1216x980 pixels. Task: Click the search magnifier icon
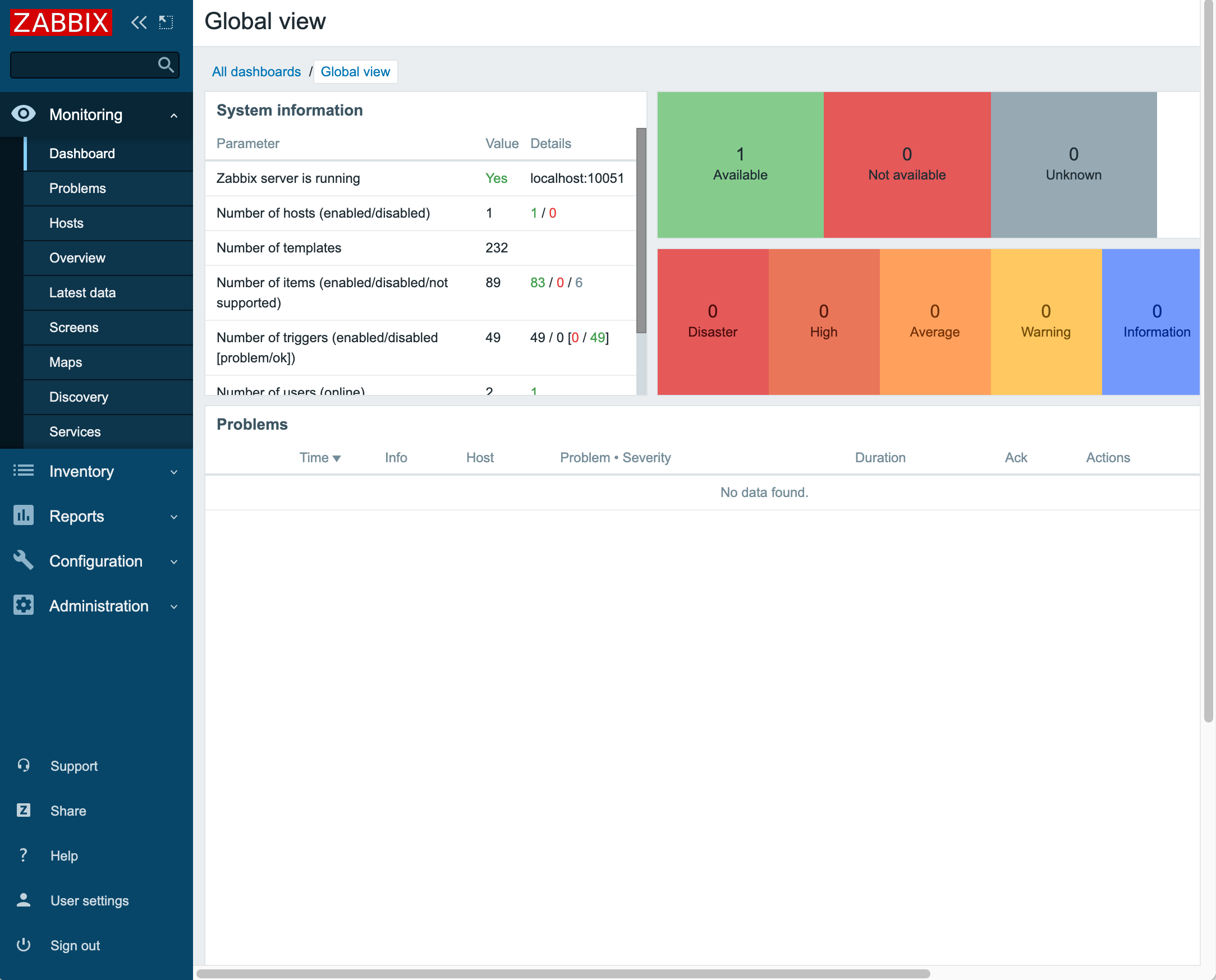[x=166, y=65]
